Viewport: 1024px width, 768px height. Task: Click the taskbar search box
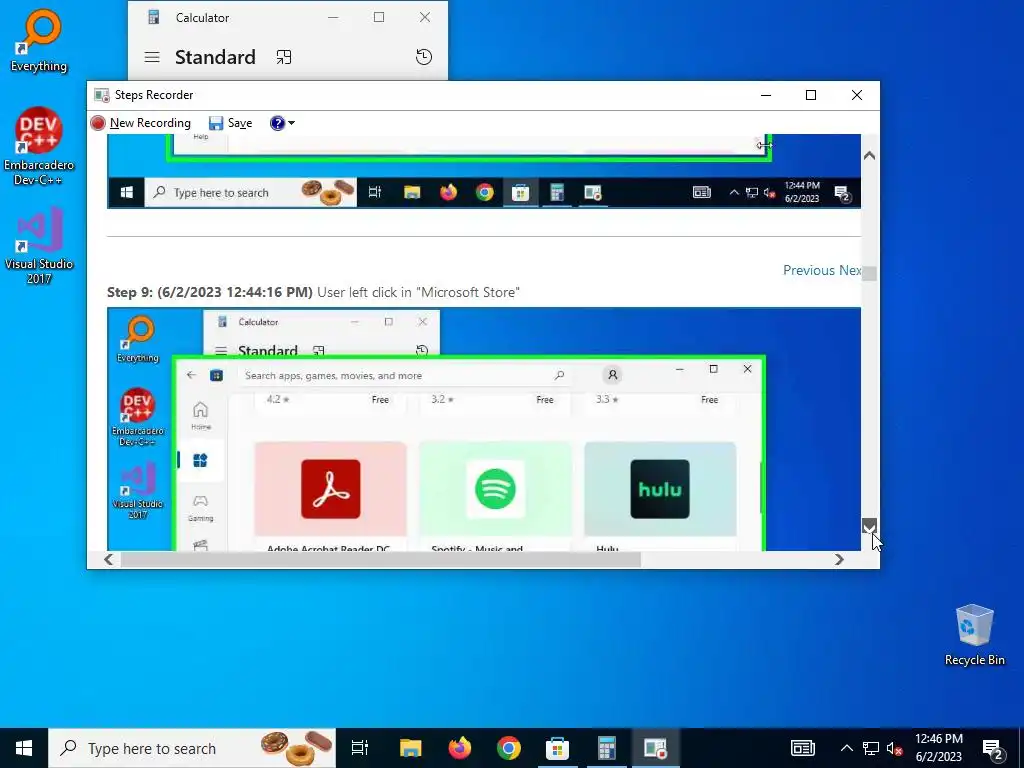(192, 748)
